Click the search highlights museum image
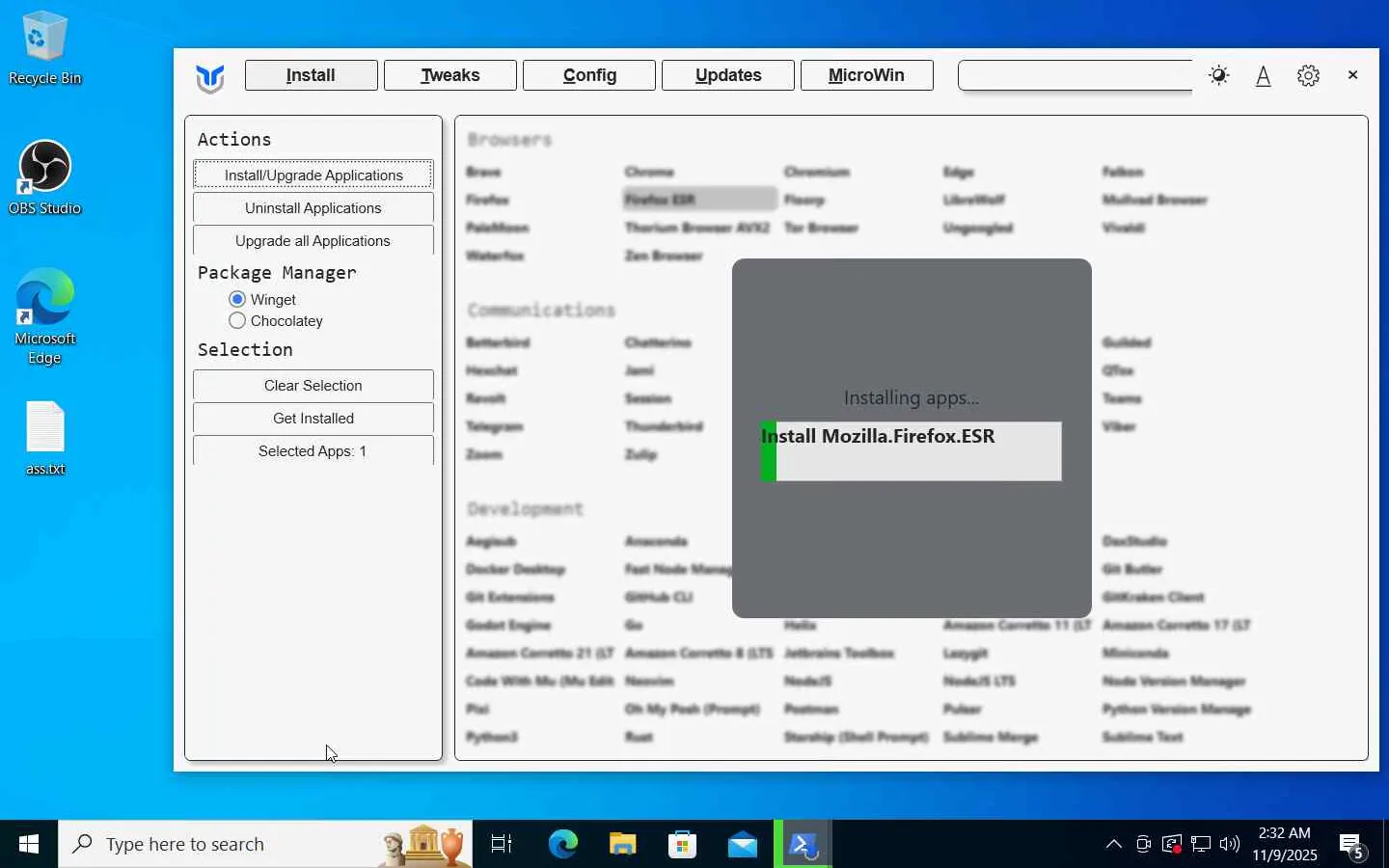This screenshot has height=868, width=1389. 423,844
